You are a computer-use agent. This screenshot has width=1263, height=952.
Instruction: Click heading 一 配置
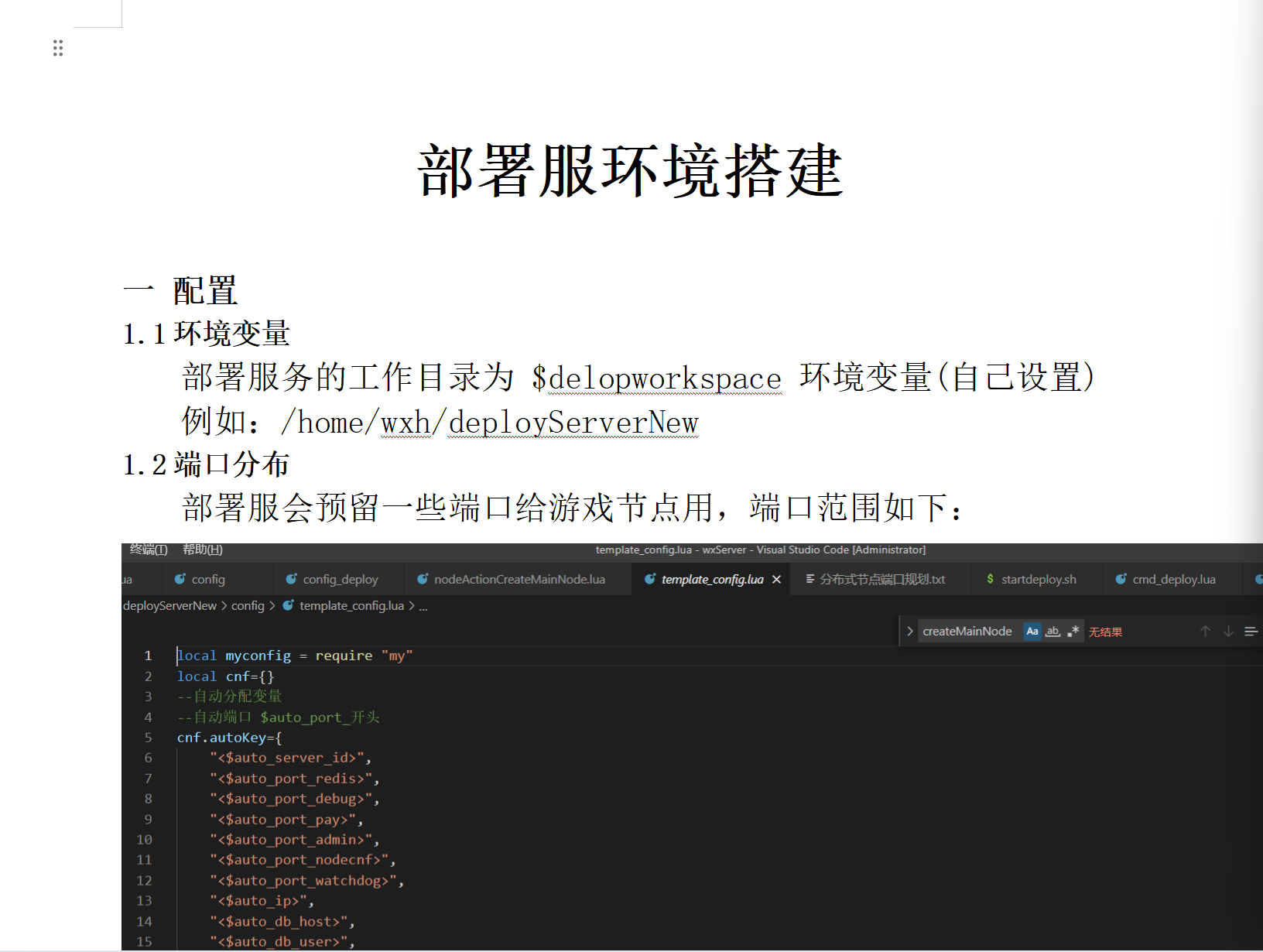(x=180, y=291)
